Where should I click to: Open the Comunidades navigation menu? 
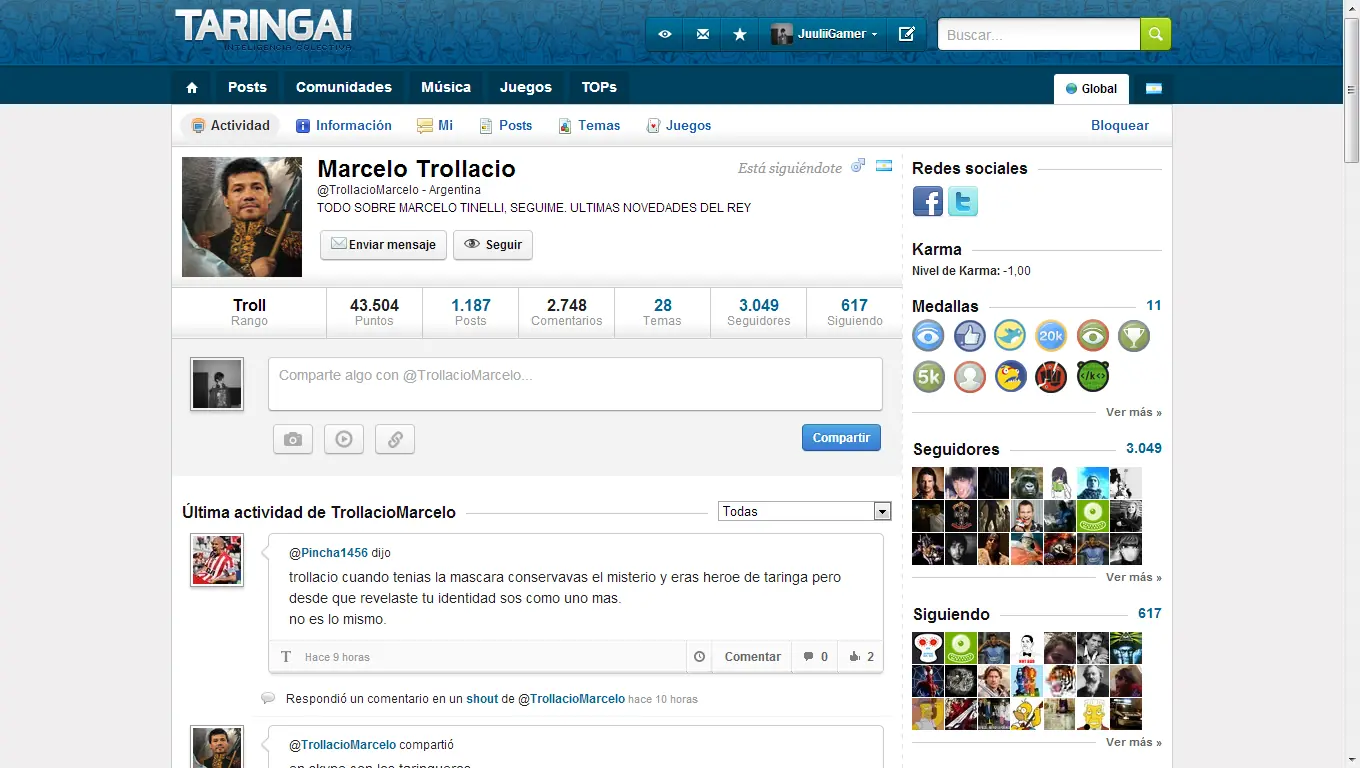point(344,87)
